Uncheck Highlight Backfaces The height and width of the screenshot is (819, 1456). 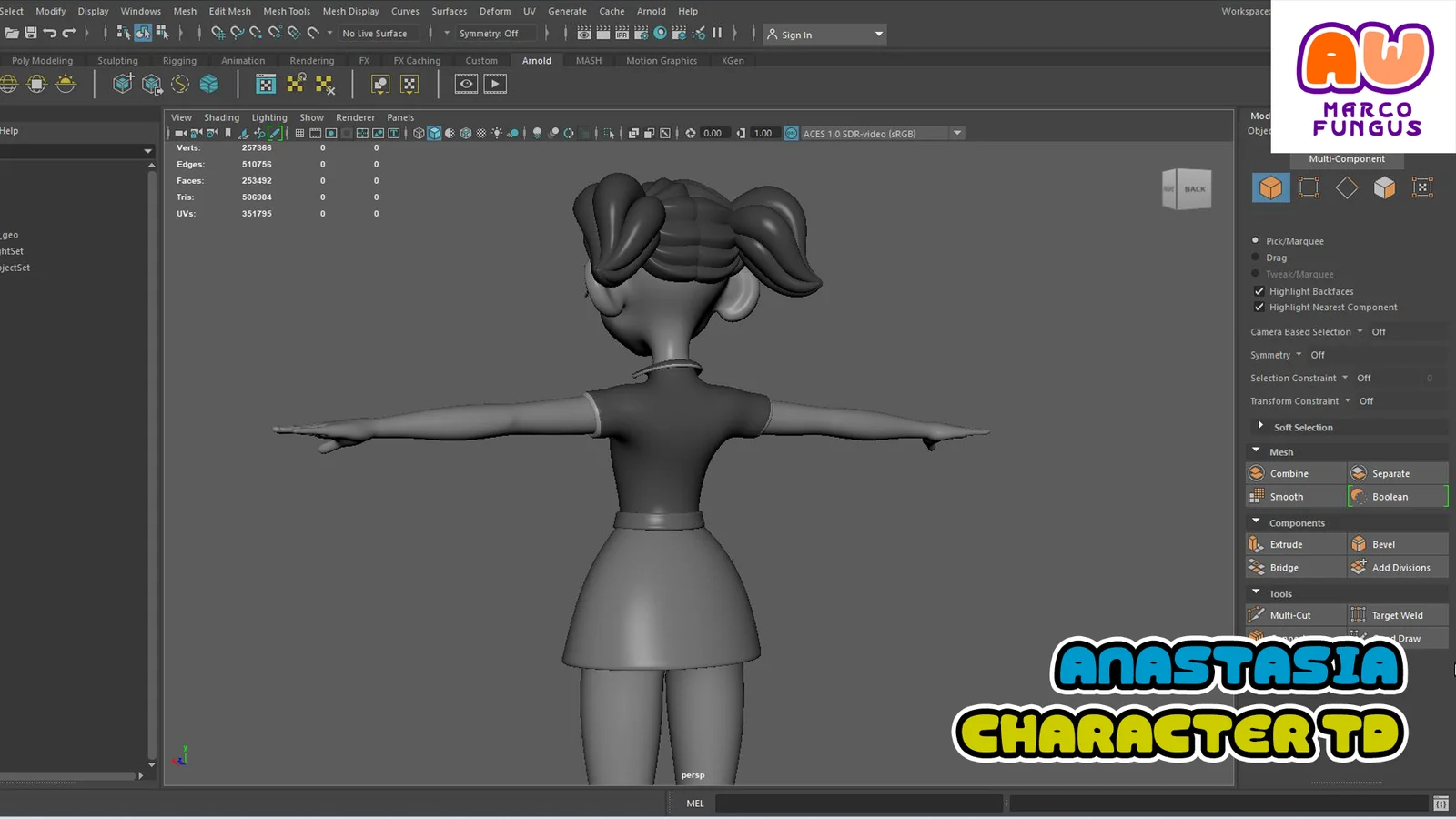[x=1259, y=290]
